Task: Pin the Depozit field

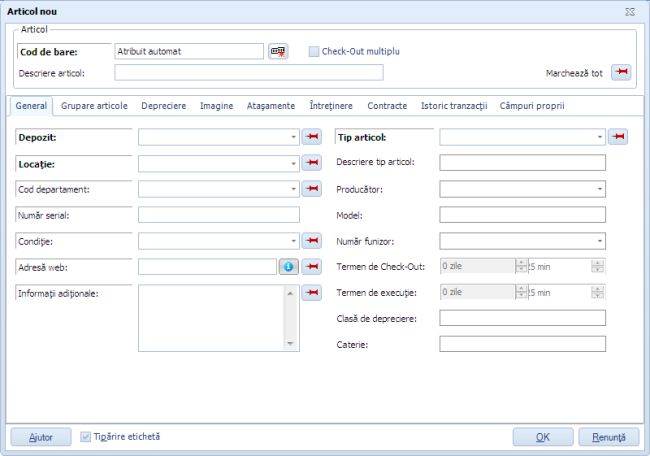Action: coord(312,137)
